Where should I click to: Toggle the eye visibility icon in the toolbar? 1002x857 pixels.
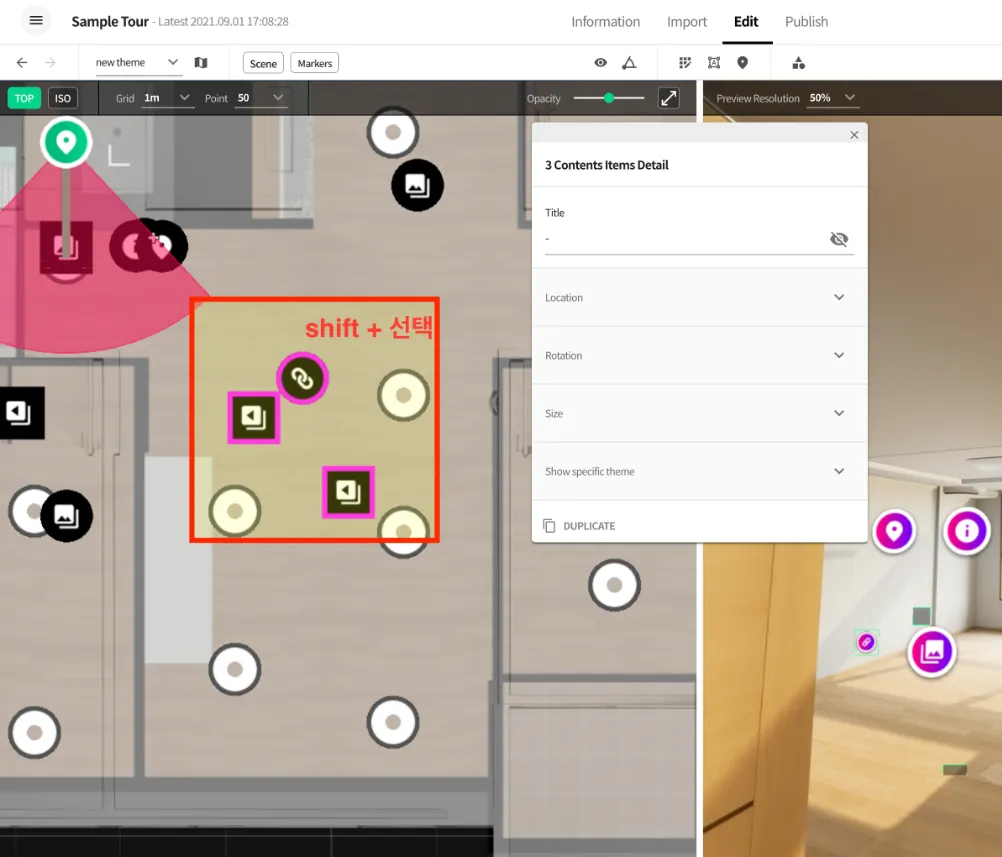(601, 63)
